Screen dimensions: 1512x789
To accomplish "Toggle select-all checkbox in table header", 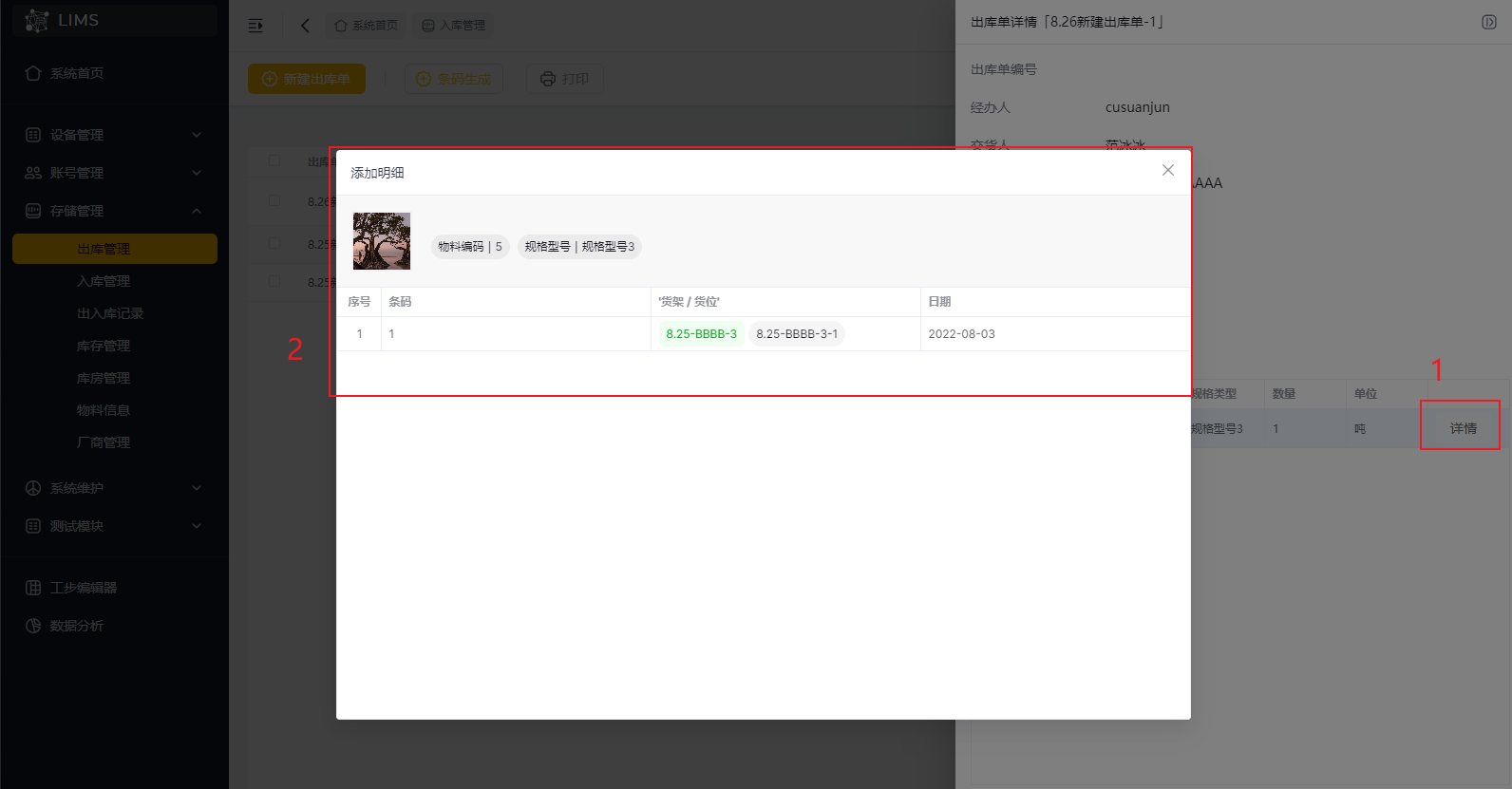I will (274, 161).
